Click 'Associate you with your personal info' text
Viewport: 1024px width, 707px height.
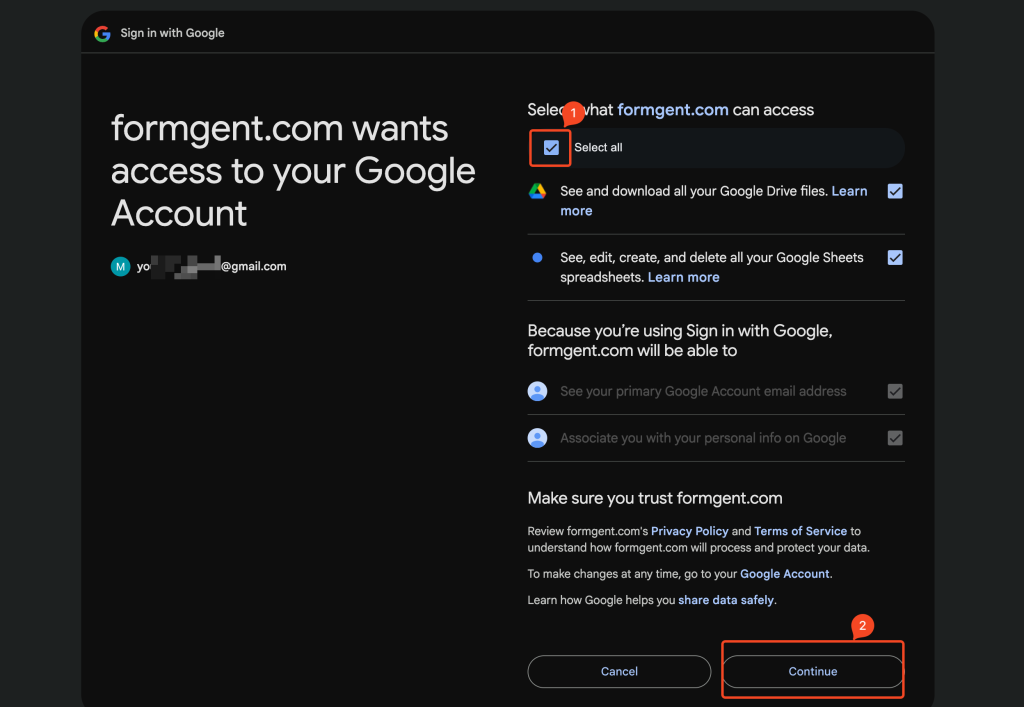point(703,438)
